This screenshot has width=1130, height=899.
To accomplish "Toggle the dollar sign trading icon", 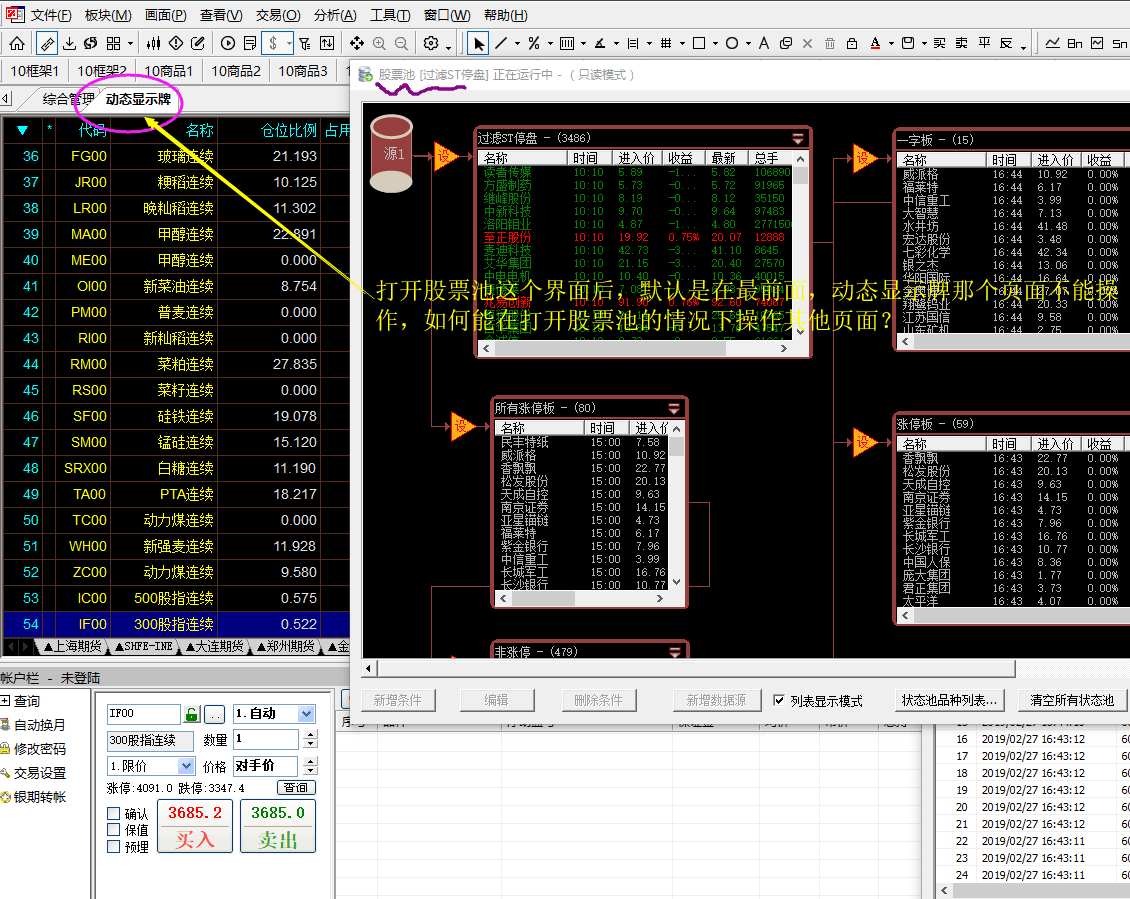I will click(x=273, y=43).
